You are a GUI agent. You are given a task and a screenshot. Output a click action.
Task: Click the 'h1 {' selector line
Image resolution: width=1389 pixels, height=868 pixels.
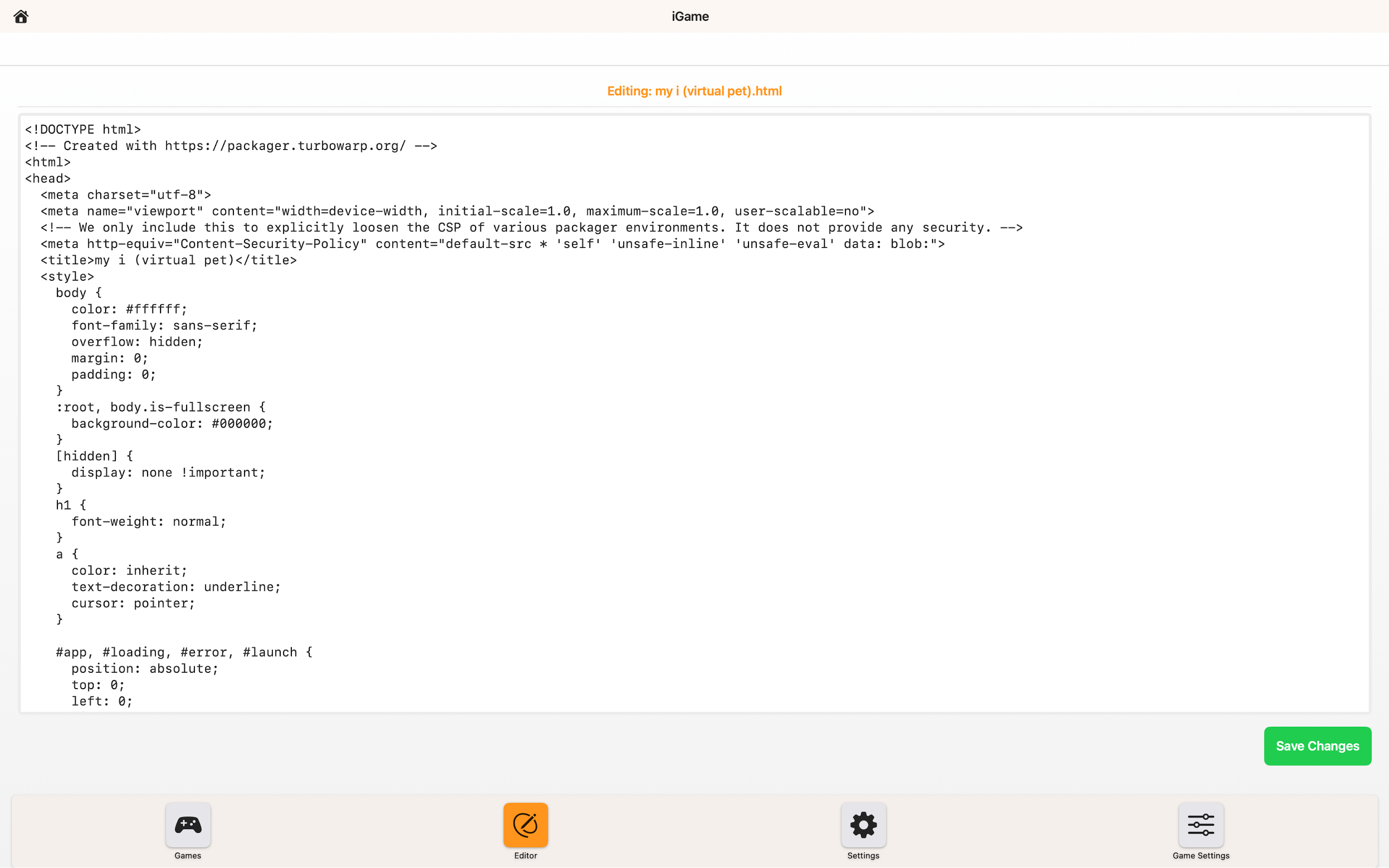(71, 505)
